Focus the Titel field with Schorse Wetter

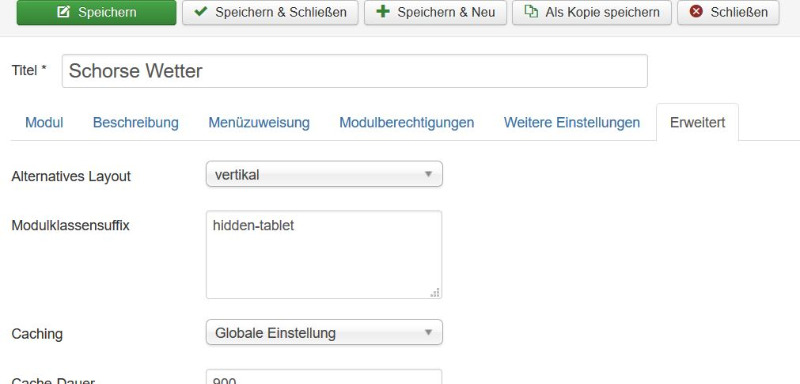(355, 71)
